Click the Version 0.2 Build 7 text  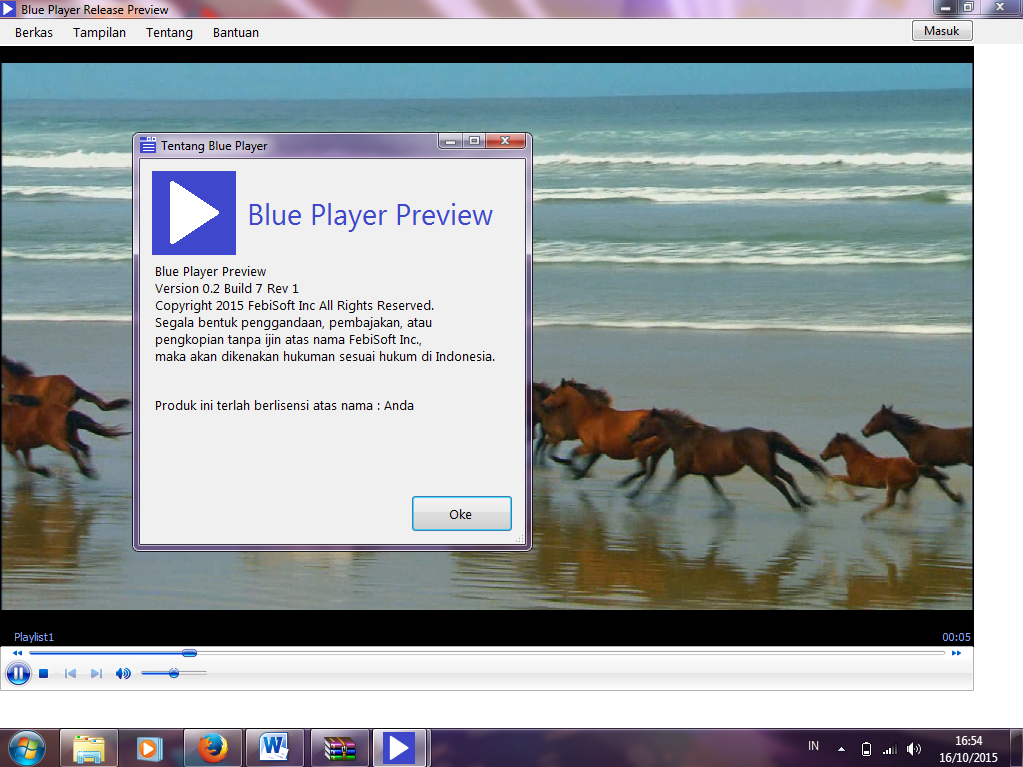coord(226,288)
